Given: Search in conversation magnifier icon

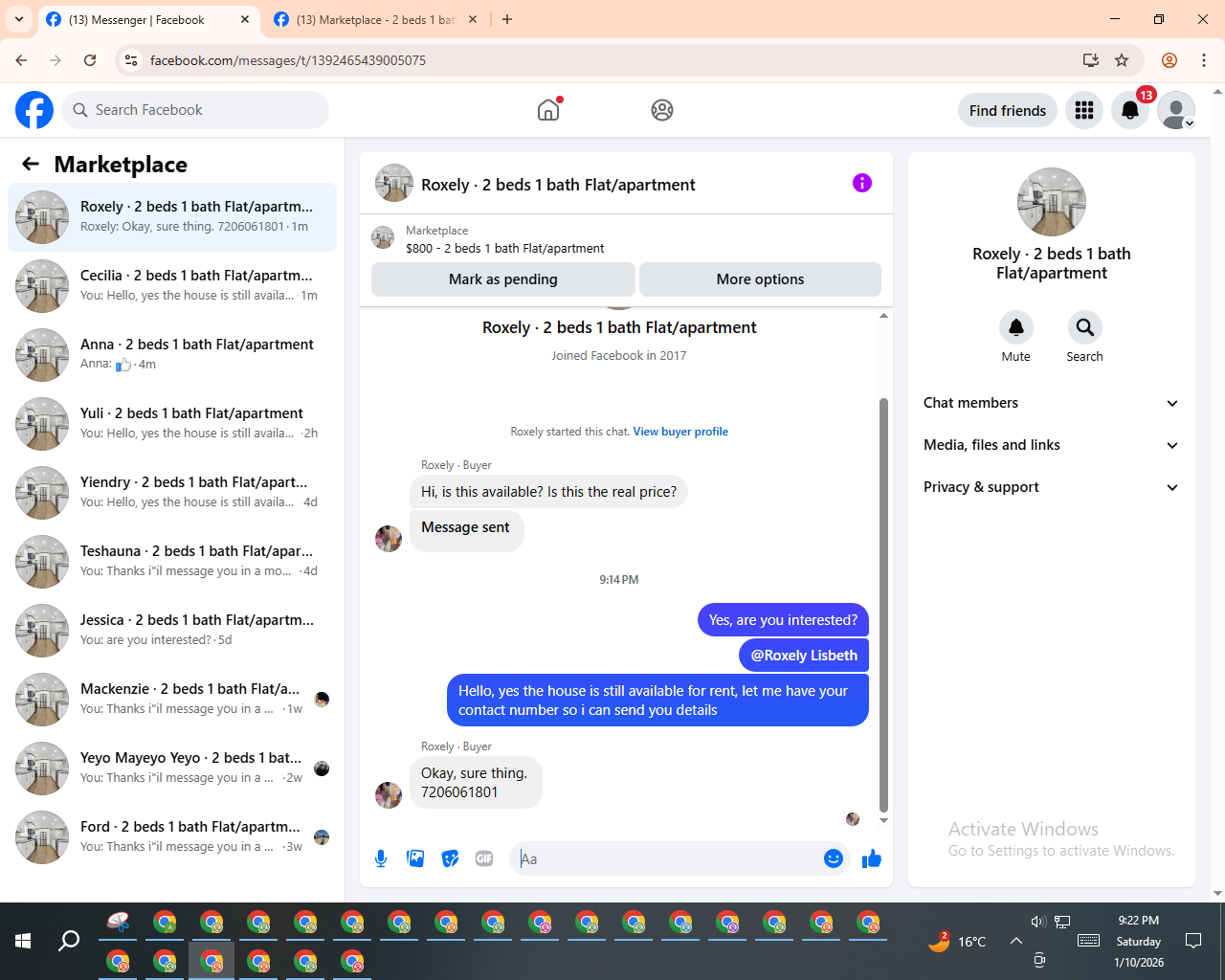Looking at the screenshot, I should 1085,328.
